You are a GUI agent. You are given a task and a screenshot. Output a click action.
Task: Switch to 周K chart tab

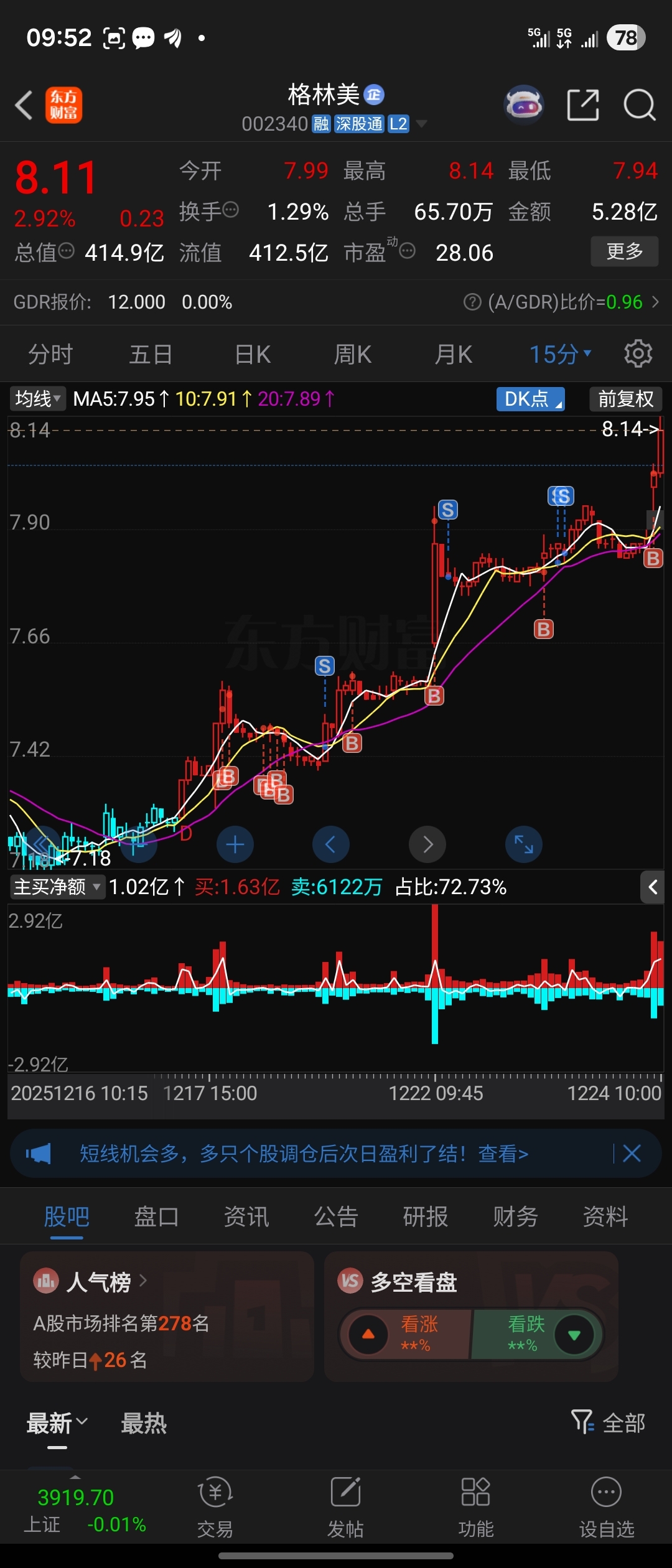(353, 354)
